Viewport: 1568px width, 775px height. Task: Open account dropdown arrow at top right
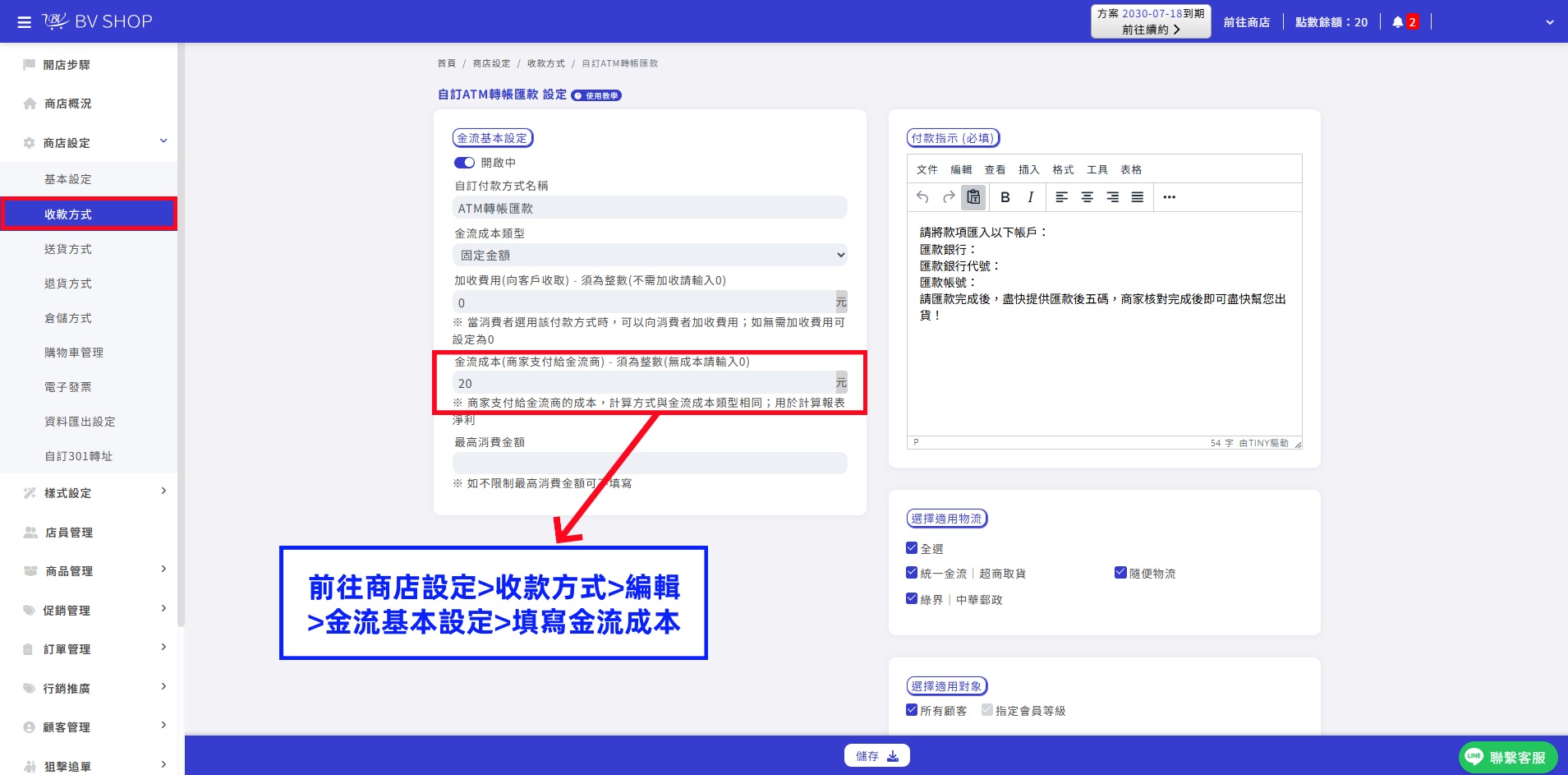1550,22
